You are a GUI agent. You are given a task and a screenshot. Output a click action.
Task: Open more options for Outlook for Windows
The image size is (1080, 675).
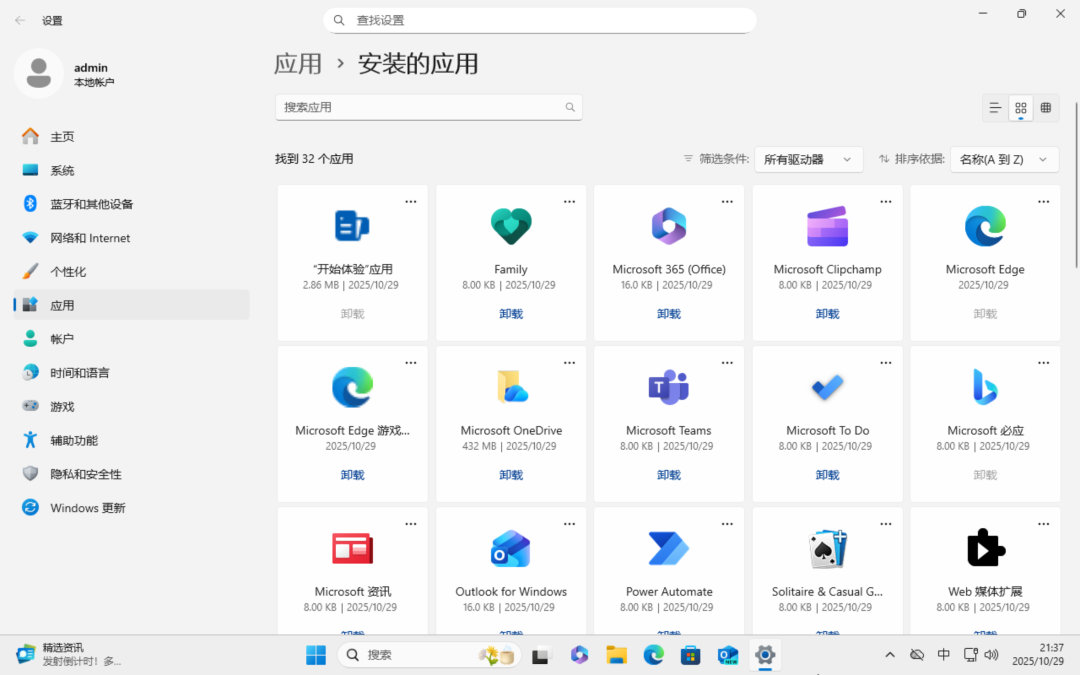[569, 524]
